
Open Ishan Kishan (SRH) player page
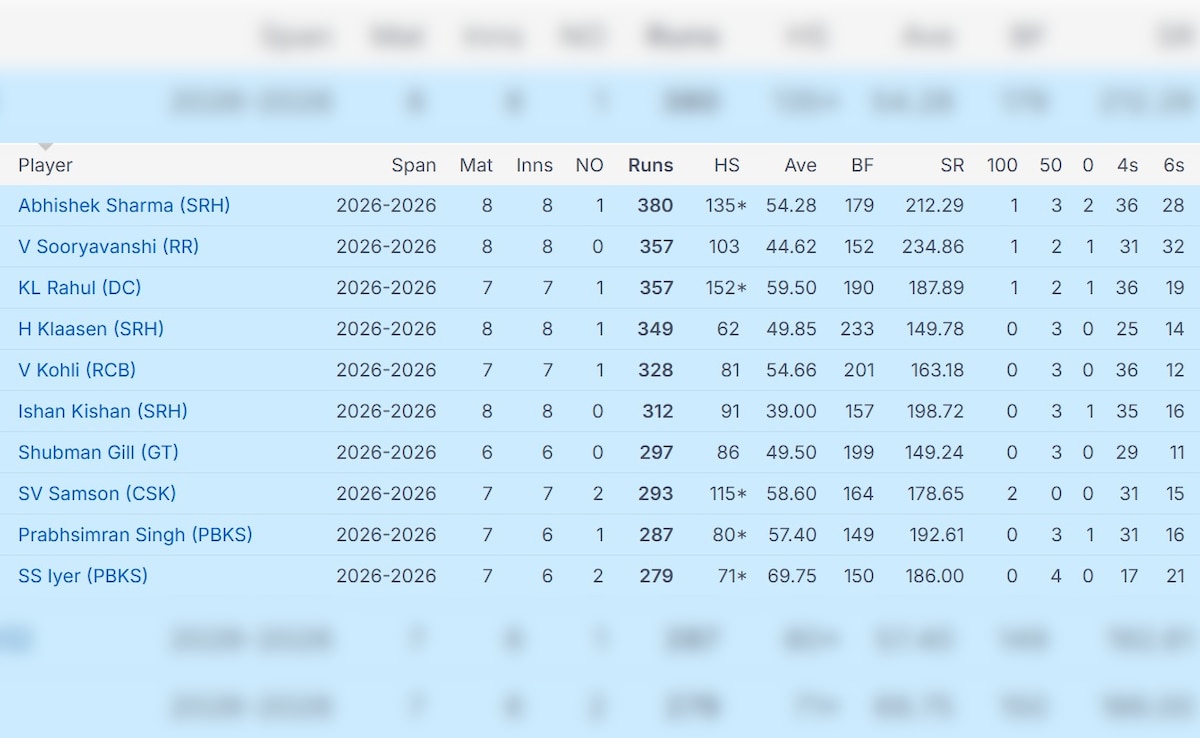pyautogui.click(x=103, y=411)
